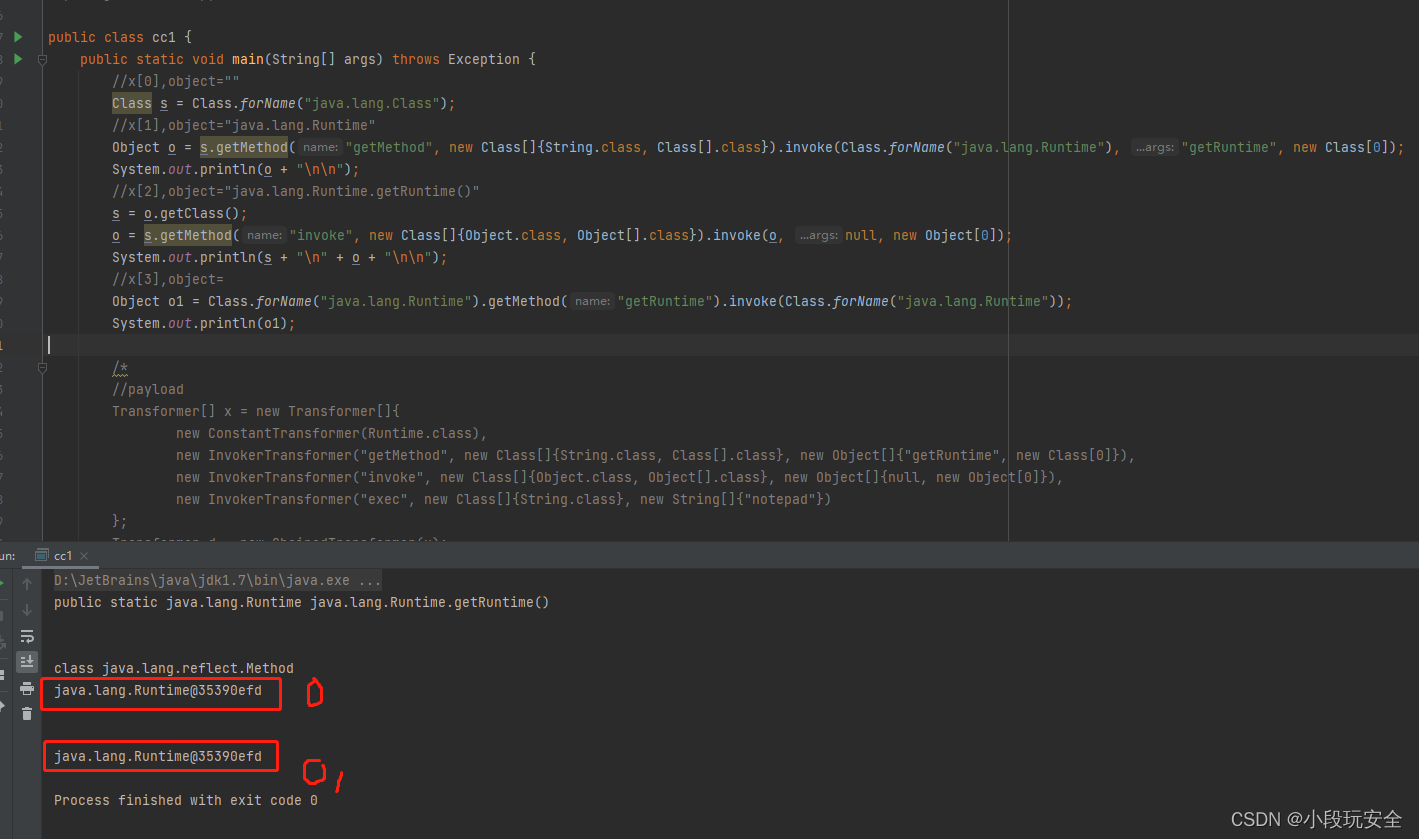Run class cc1 from gutter arrow

click(x=18, y=37)
